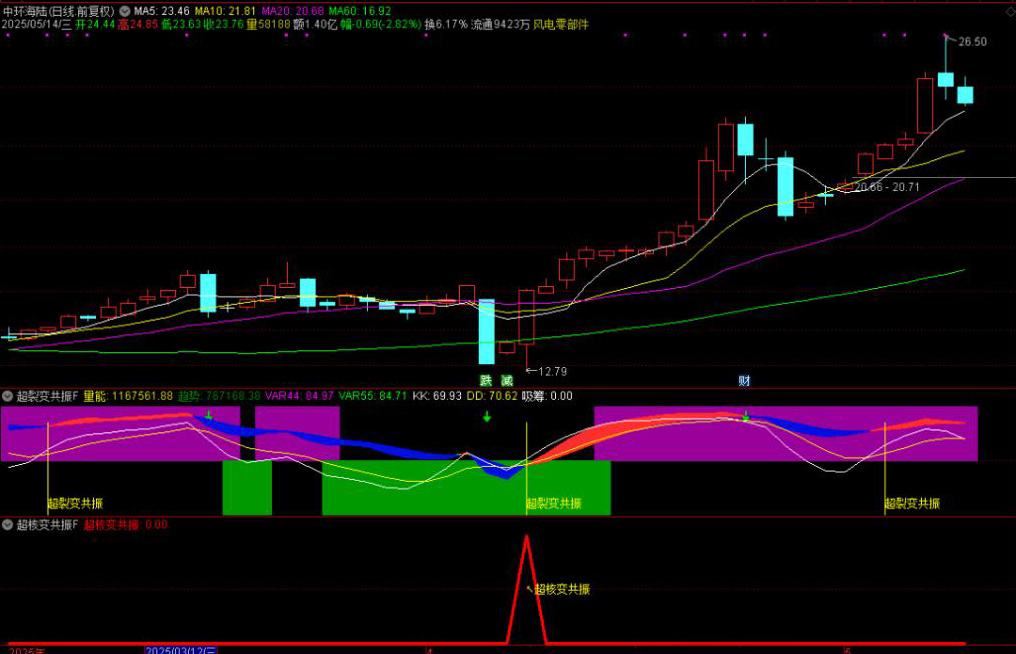Viewport: 1016px width, 654px height.
Task: Click the 20.66 - 20.71 price gap label
Action: pyautogui.click(x=887, y=187)
